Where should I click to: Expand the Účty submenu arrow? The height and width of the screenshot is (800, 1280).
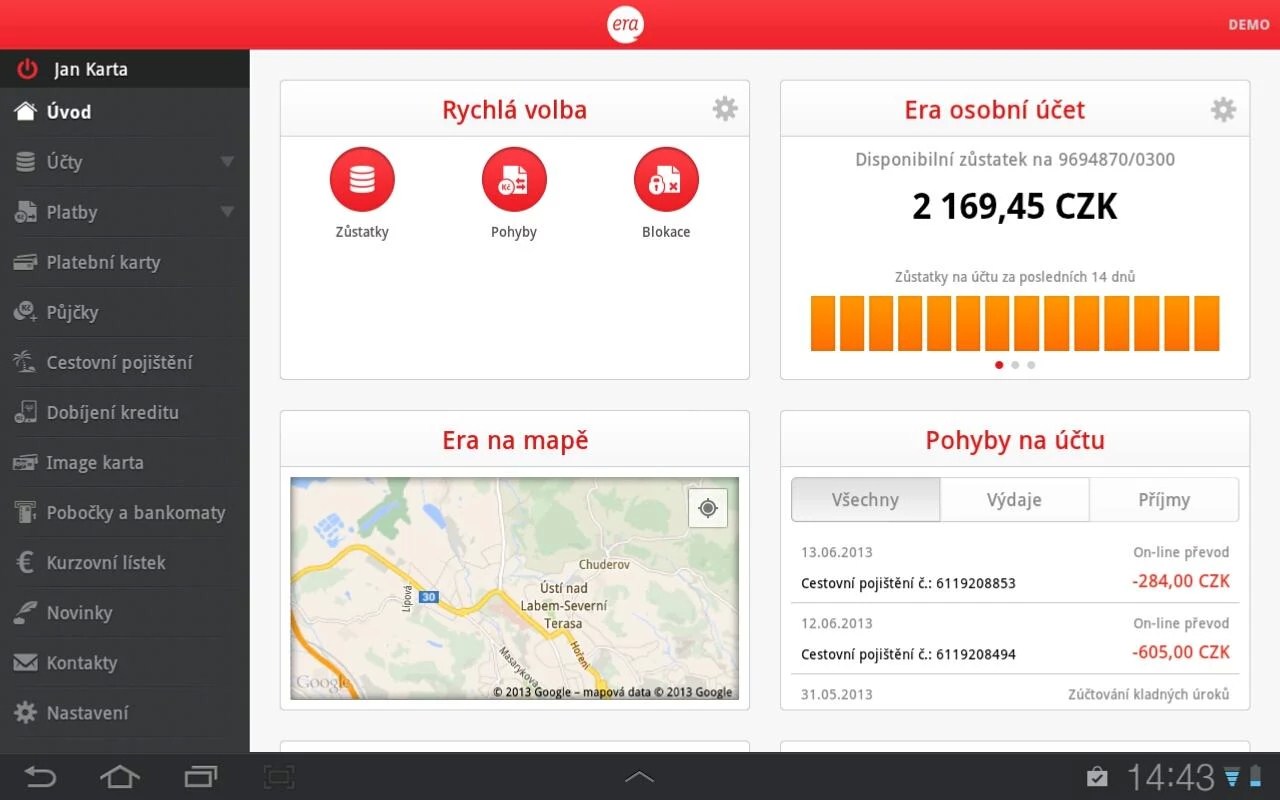[227, 162]
